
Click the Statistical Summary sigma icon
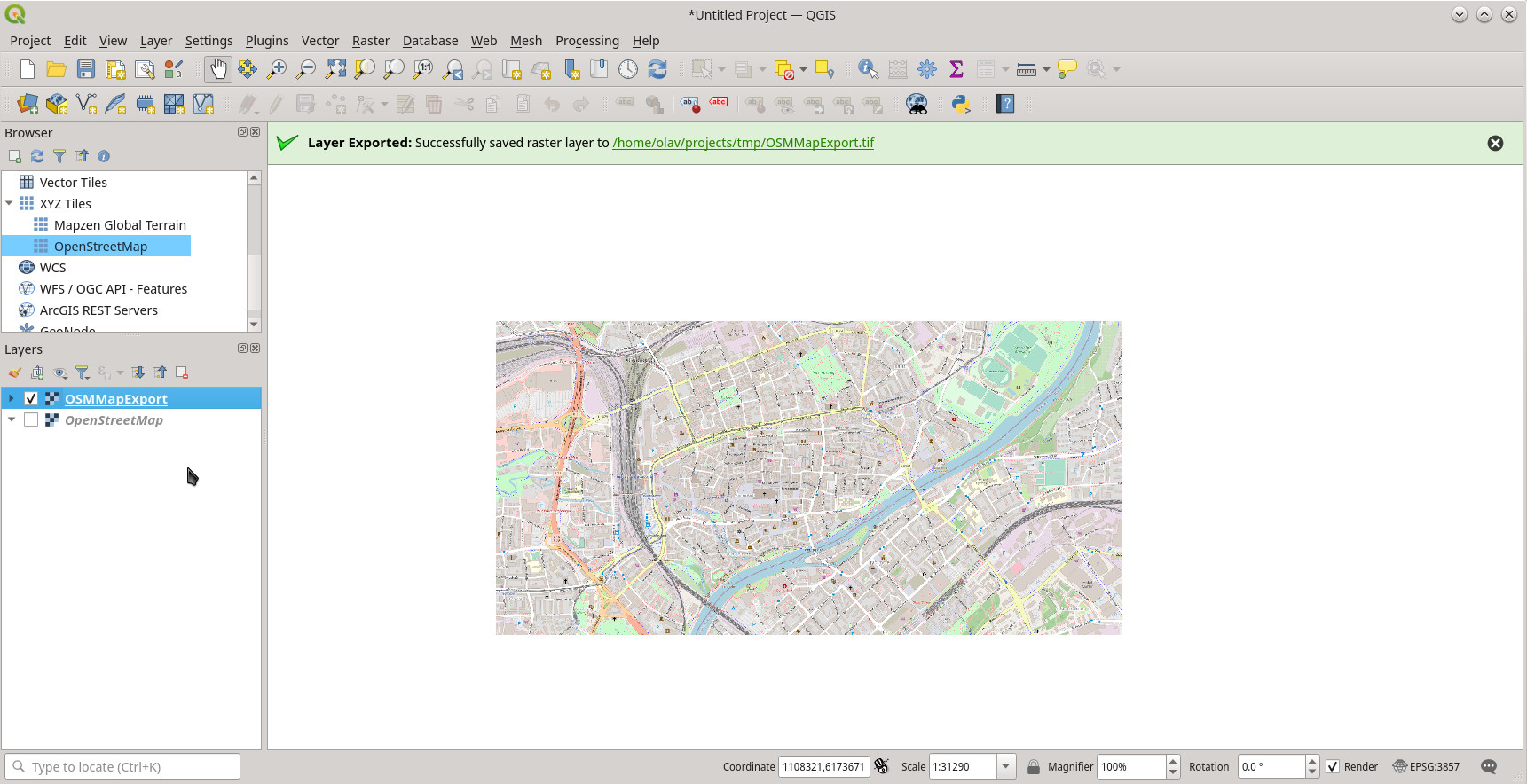tap(956, 69)
